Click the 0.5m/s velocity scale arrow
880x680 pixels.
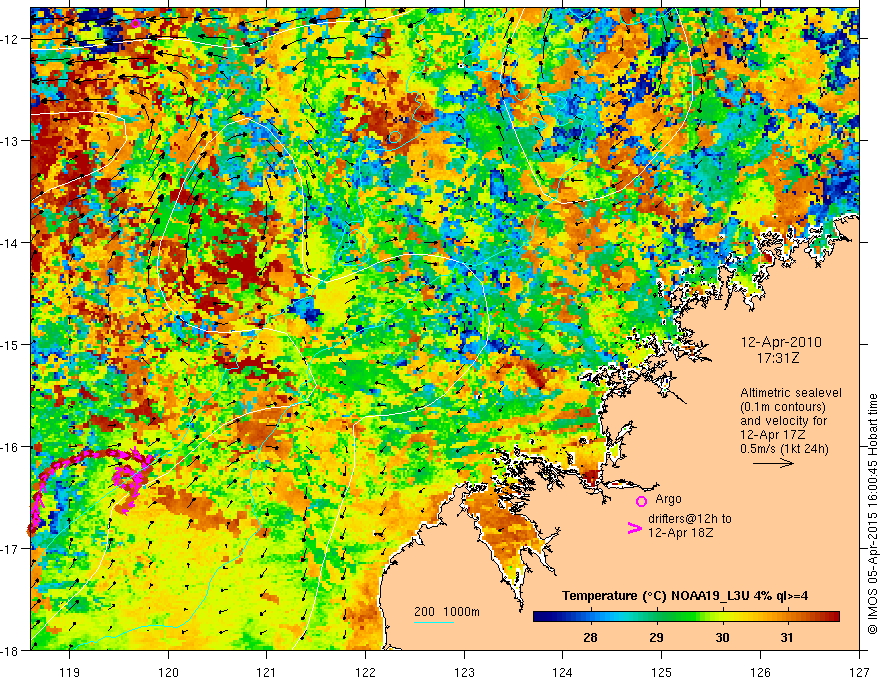coord(773,463)
